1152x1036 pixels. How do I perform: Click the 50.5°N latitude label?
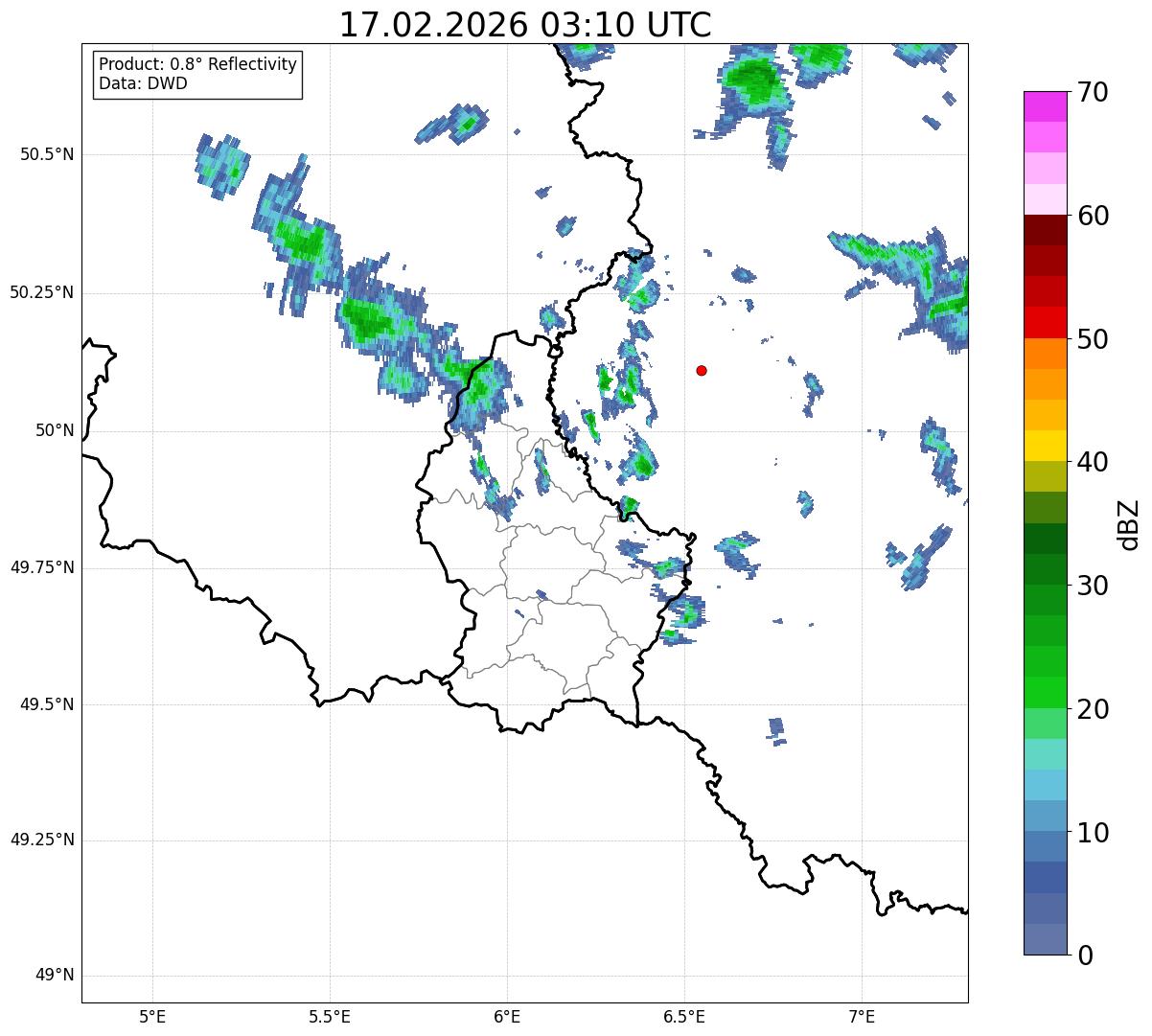[47, 154]
